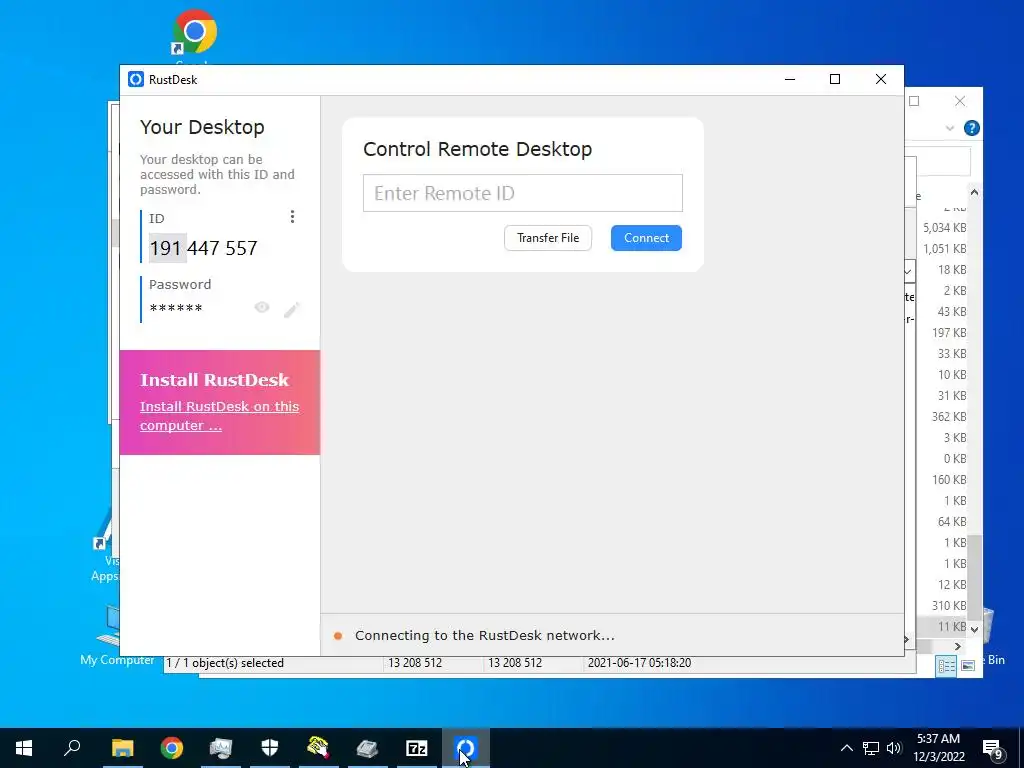The height and width of the screenshot is (768, 1024).
Task: Open the notification center icon
Action: tap(993, 749)
